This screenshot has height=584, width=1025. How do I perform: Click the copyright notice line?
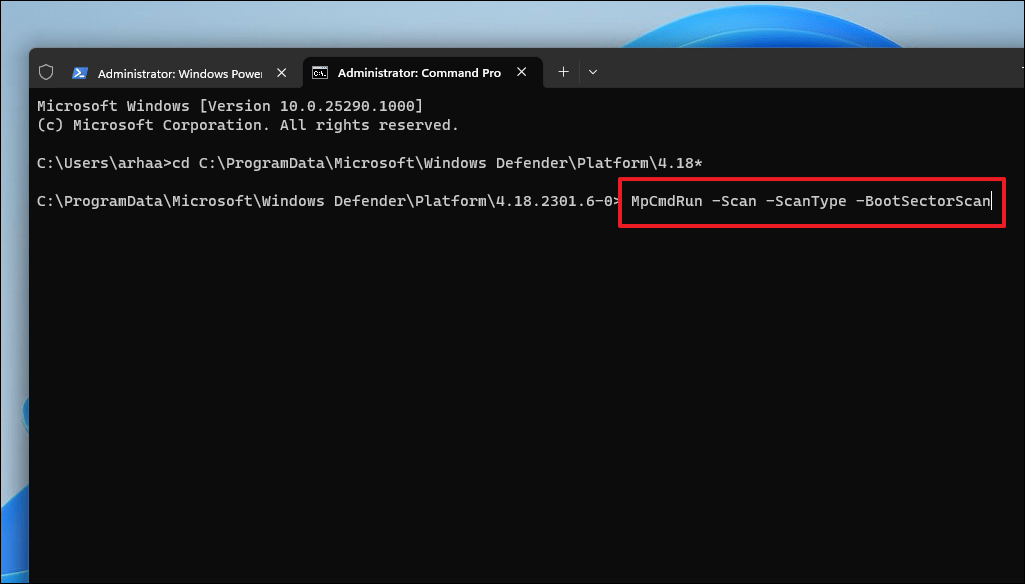tap(247, 124)
